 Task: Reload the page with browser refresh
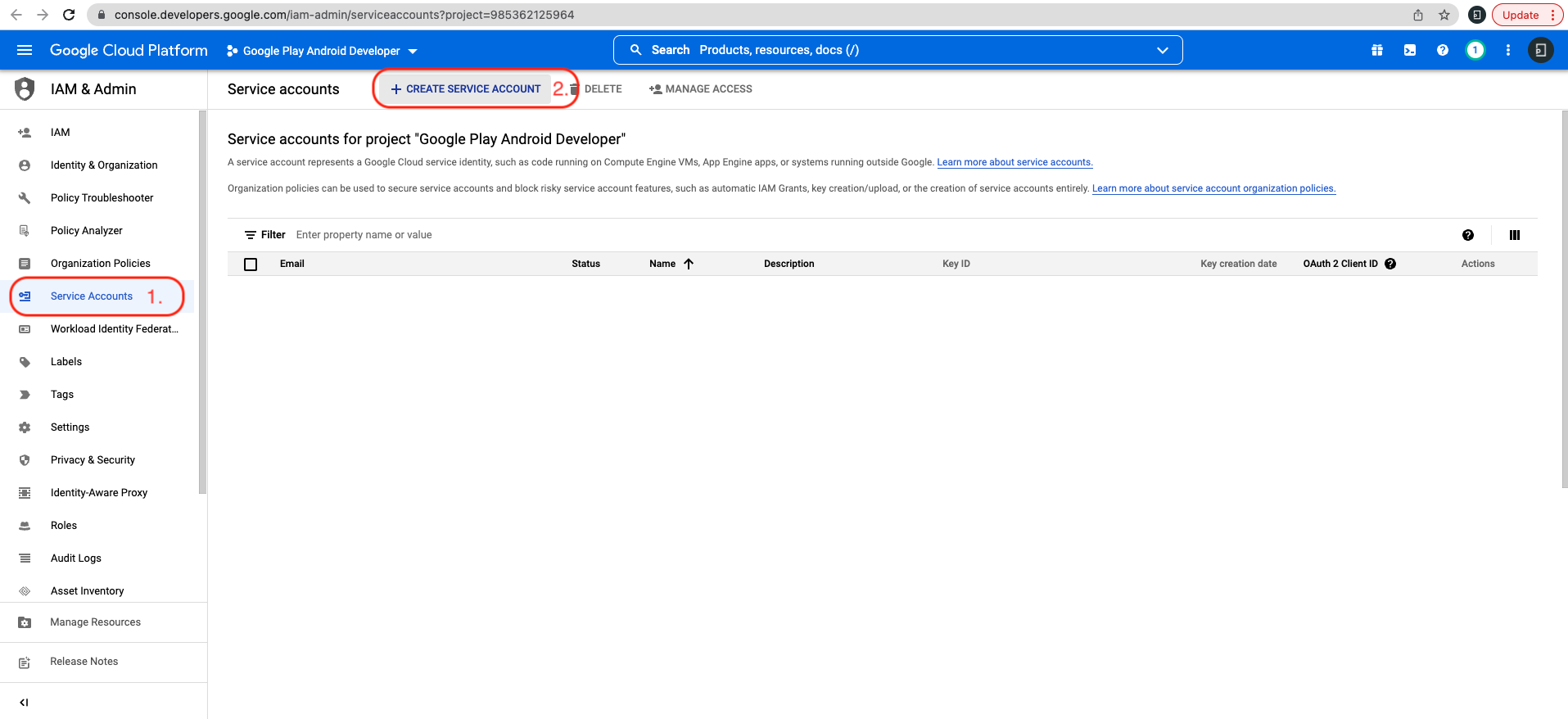click(69, 15)
